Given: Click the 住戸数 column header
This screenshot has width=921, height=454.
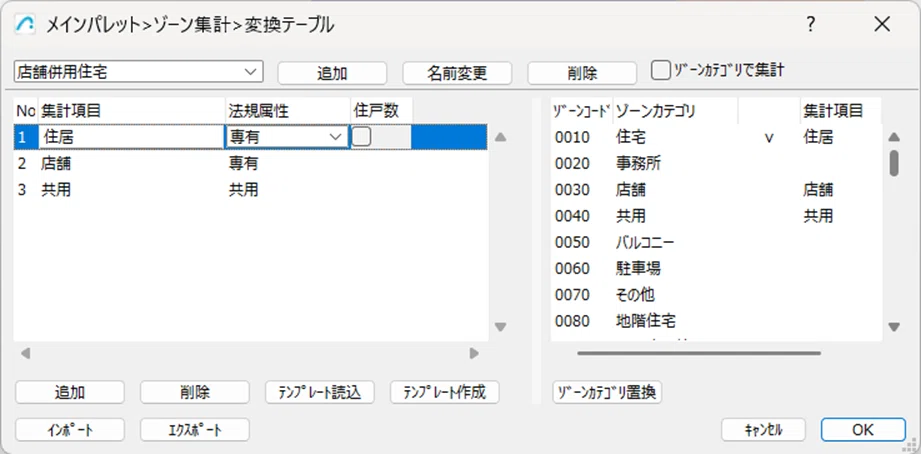Looking at the screenshot, I should pos(382,110).
